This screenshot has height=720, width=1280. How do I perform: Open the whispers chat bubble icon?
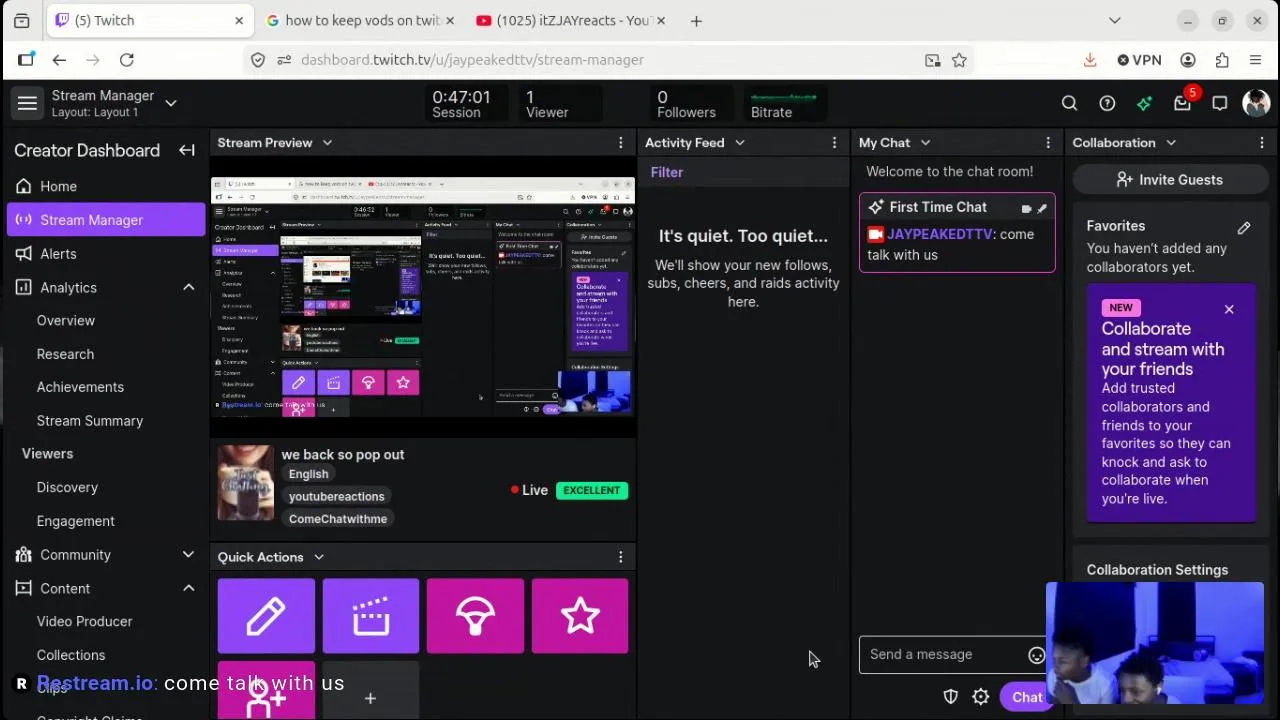coord(1220,103)
